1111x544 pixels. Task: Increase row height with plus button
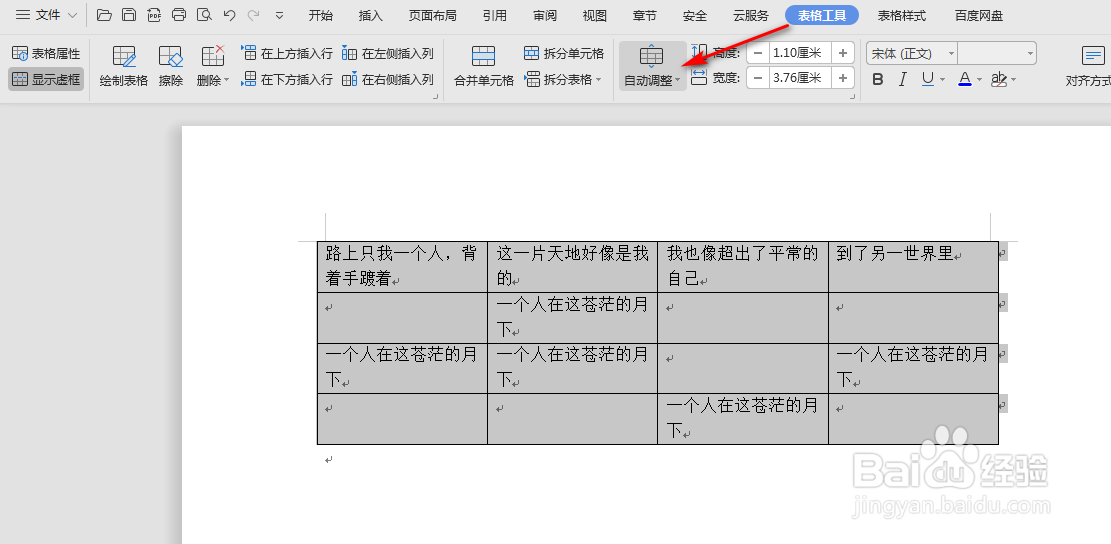click(843, 52)
